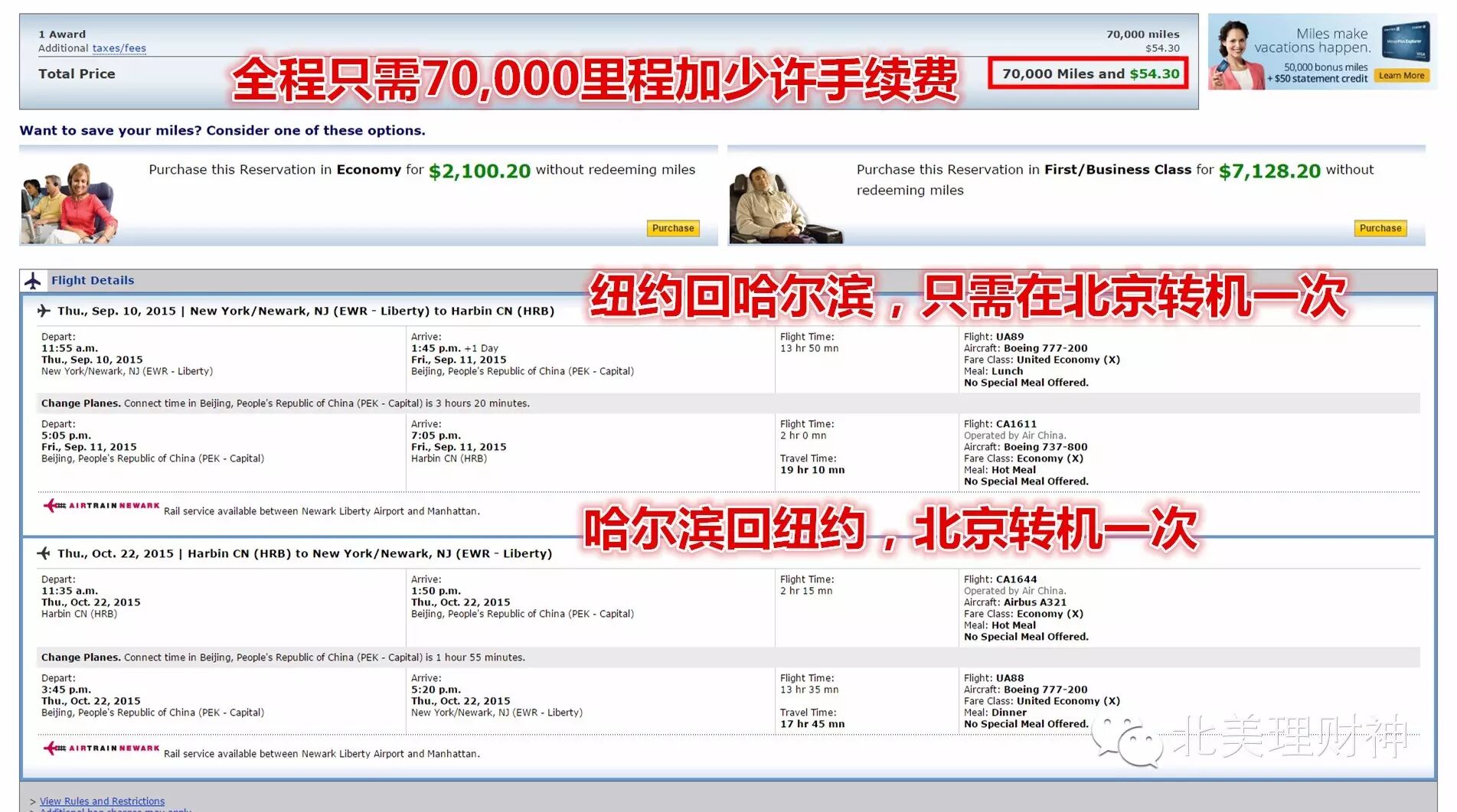The image size is (1457, 812).
Task: Purchase the First/Business Class reservation for $7,128.20
Action: click(x=1380, y=228)
